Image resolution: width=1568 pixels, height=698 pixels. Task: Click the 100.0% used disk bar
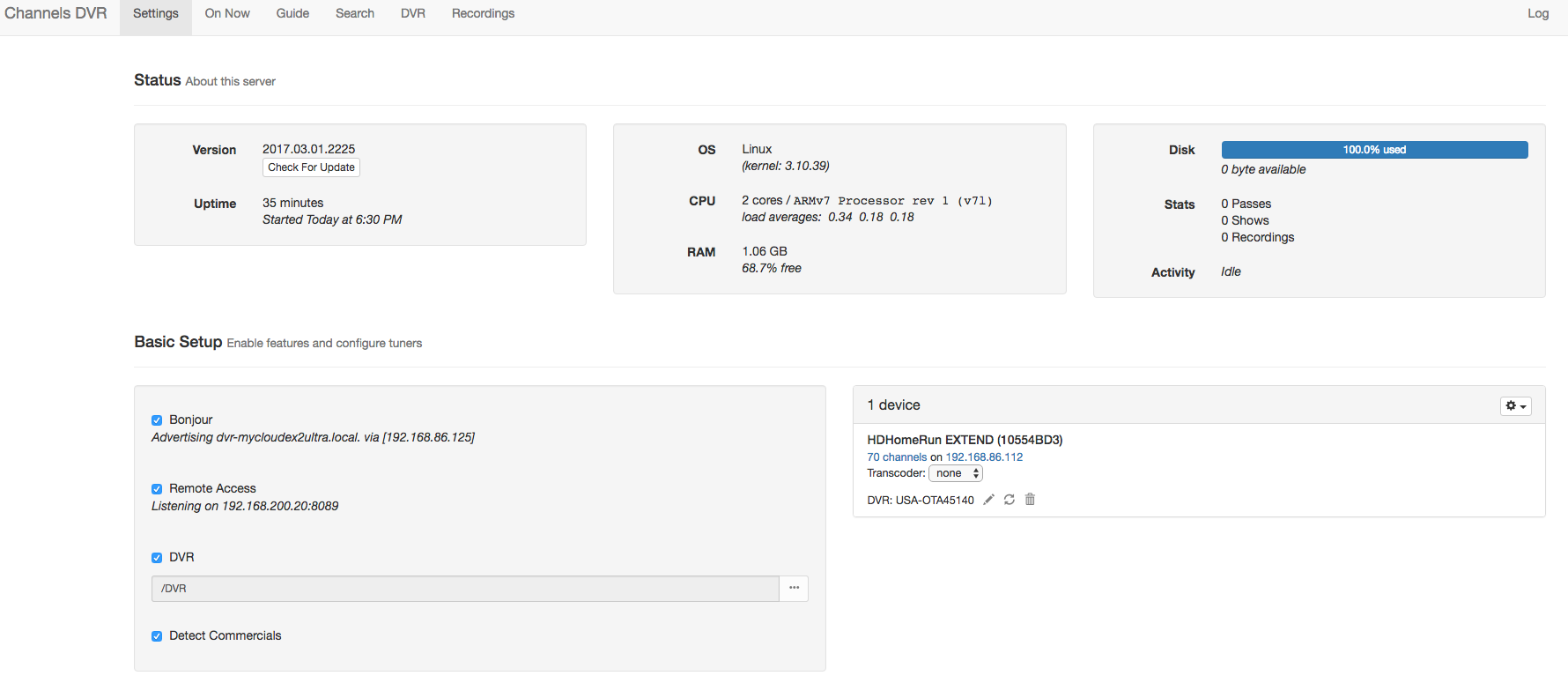click(1373, 150)
